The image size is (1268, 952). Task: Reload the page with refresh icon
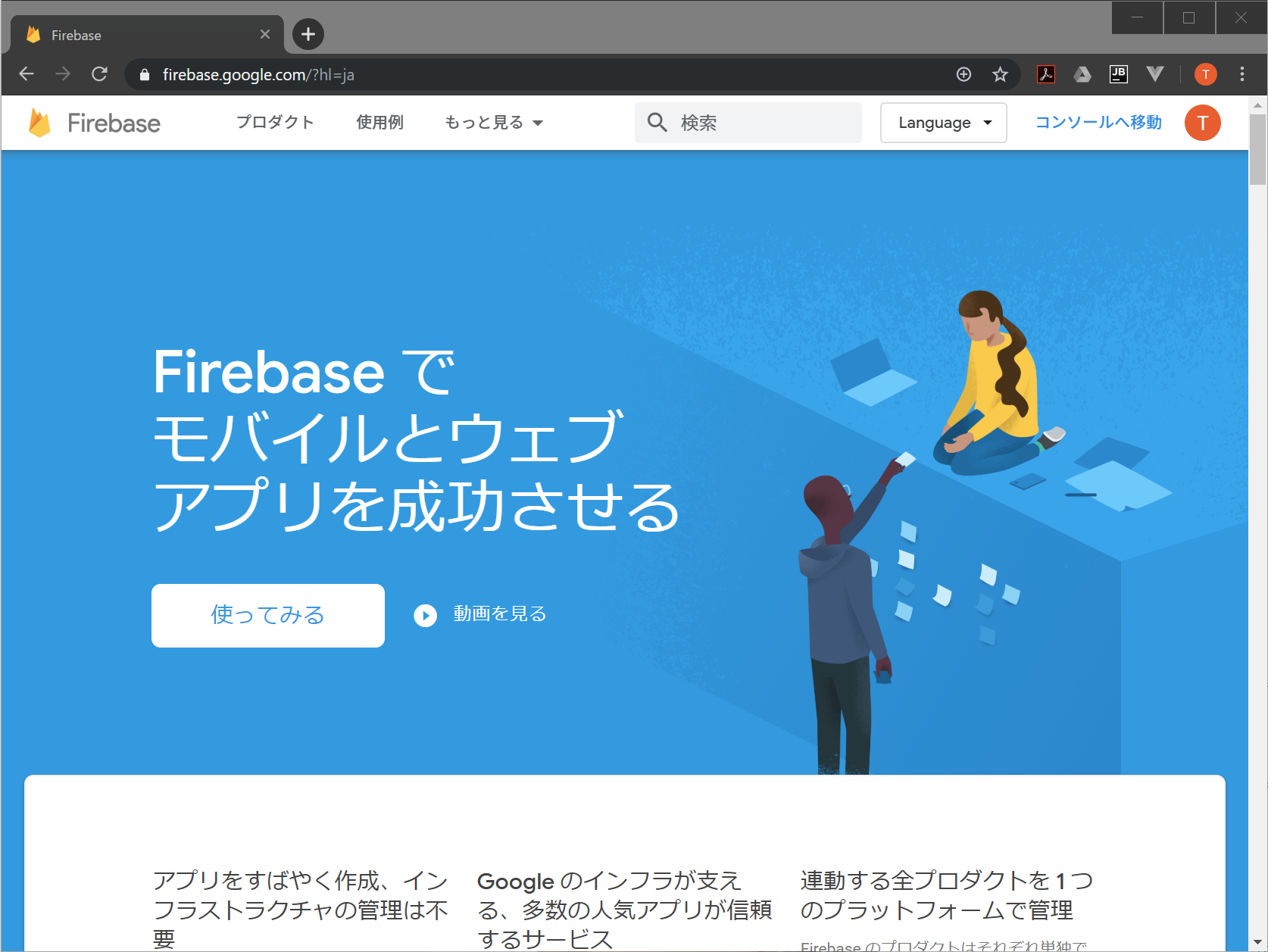(99, 74)
